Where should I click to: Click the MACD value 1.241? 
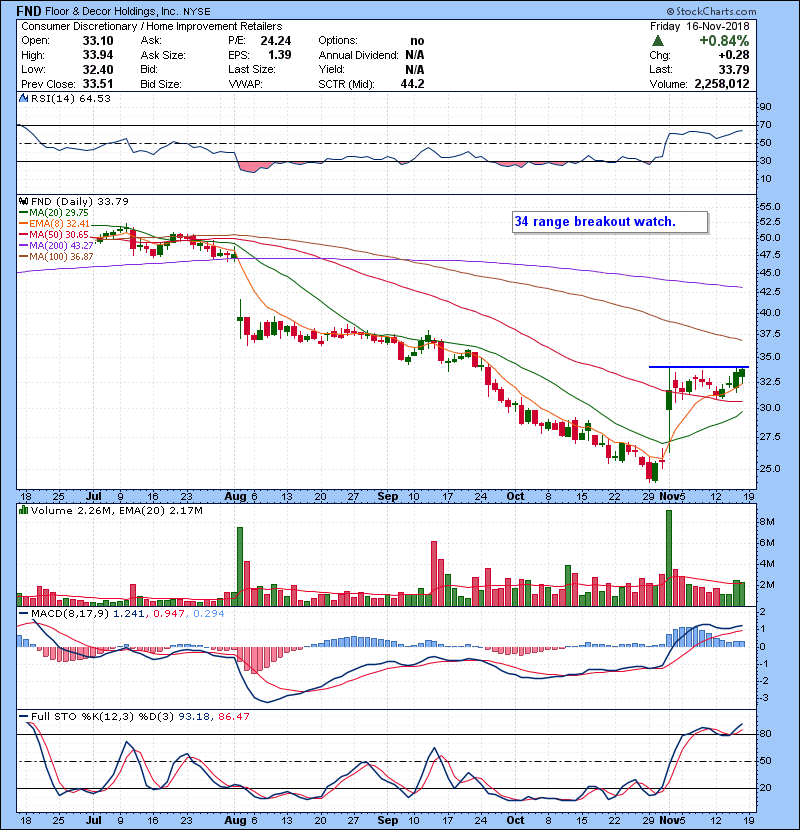point(129,614)
